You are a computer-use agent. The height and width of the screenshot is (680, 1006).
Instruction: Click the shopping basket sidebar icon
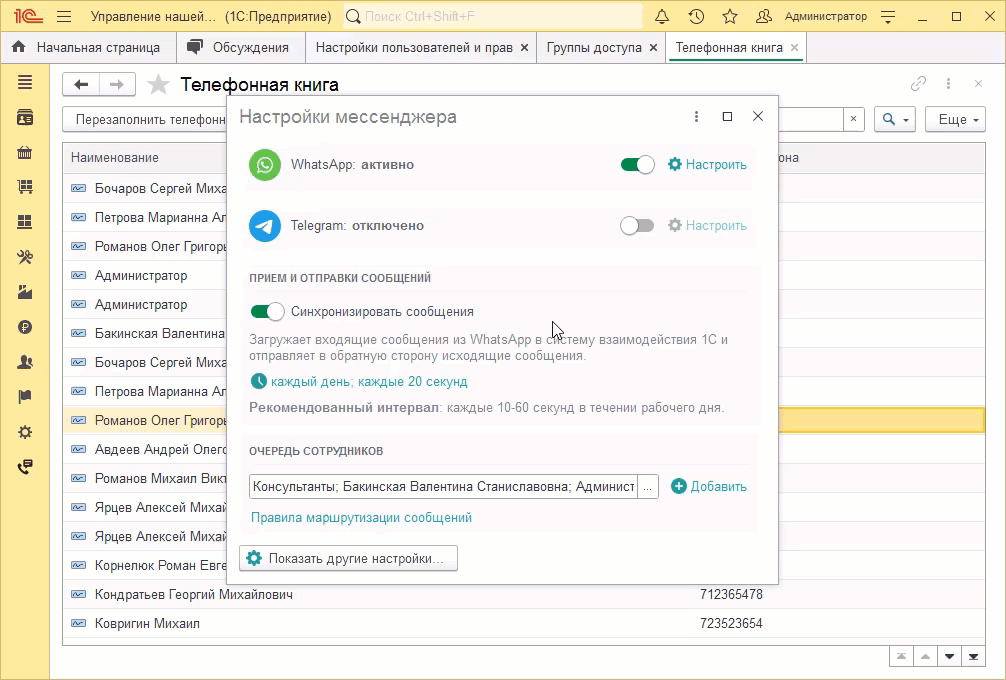pyautogui.click(x=25, y=153)
